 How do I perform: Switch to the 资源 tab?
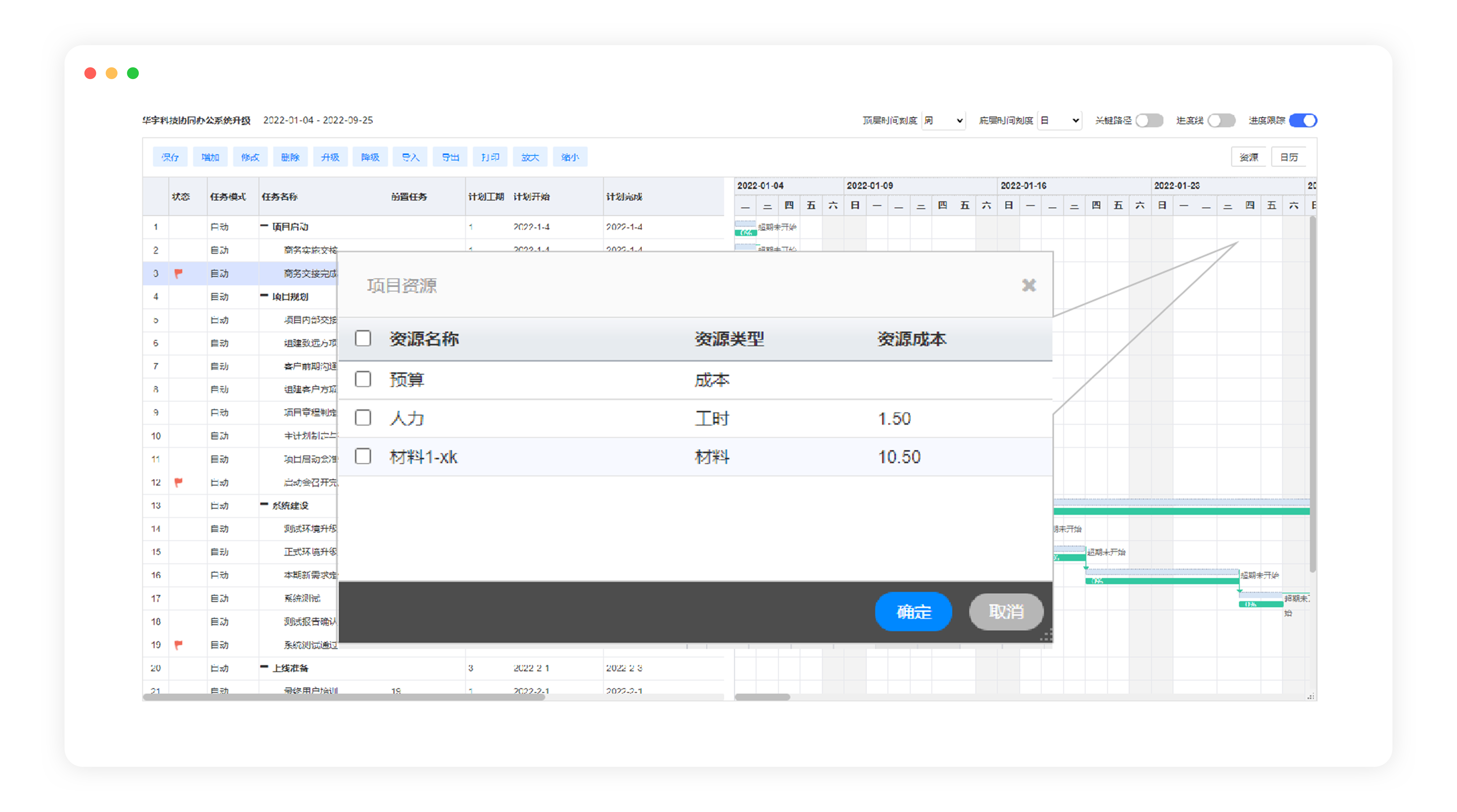click(1249, 157)
